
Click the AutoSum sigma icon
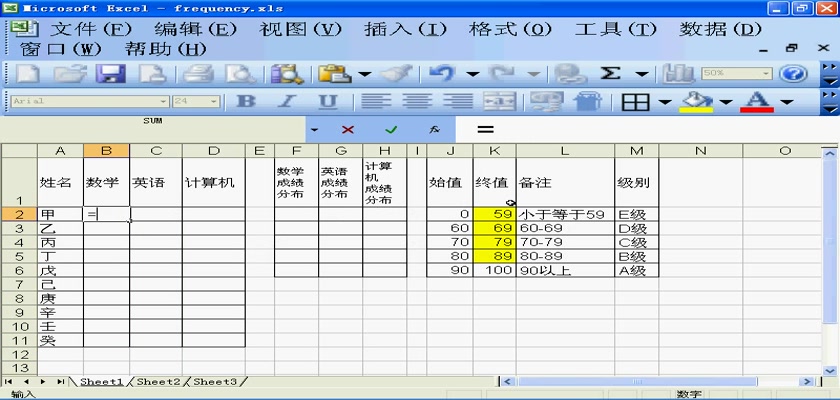pyautogui.click(x=610, y=74)
